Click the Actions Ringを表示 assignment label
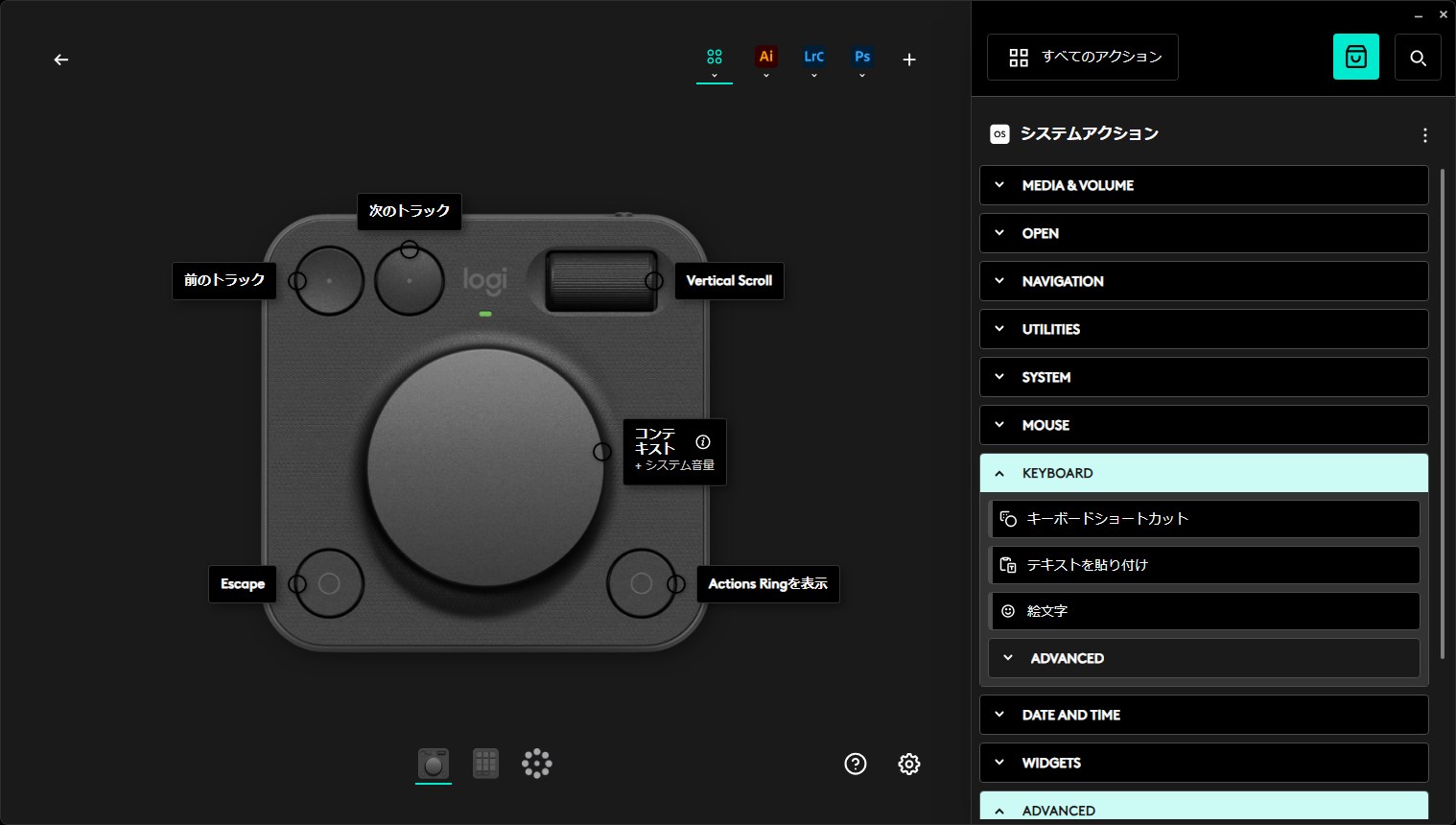Viewport: 1456px width, 825px height. coord(768,584)
